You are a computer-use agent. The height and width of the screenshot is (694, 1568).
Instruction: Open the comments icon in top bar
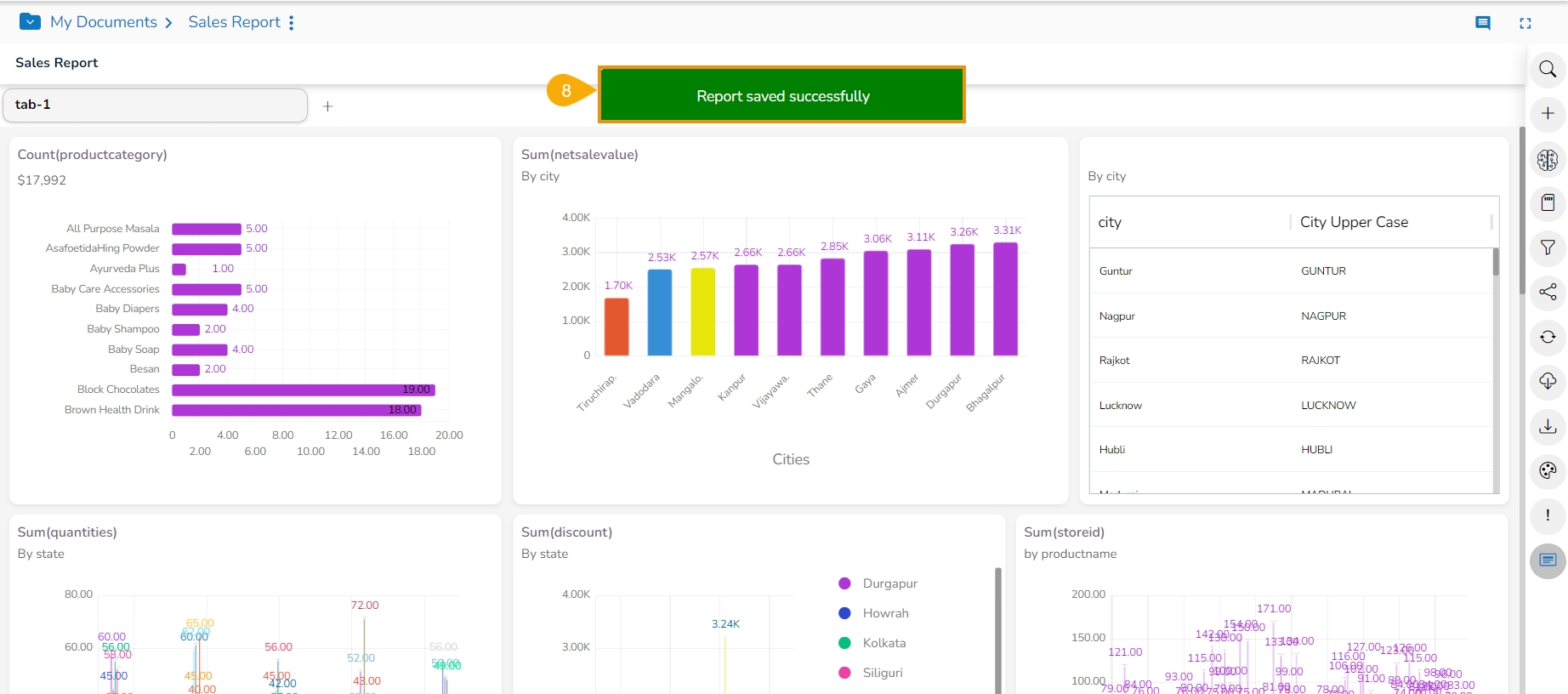[x=1483, y=23]
